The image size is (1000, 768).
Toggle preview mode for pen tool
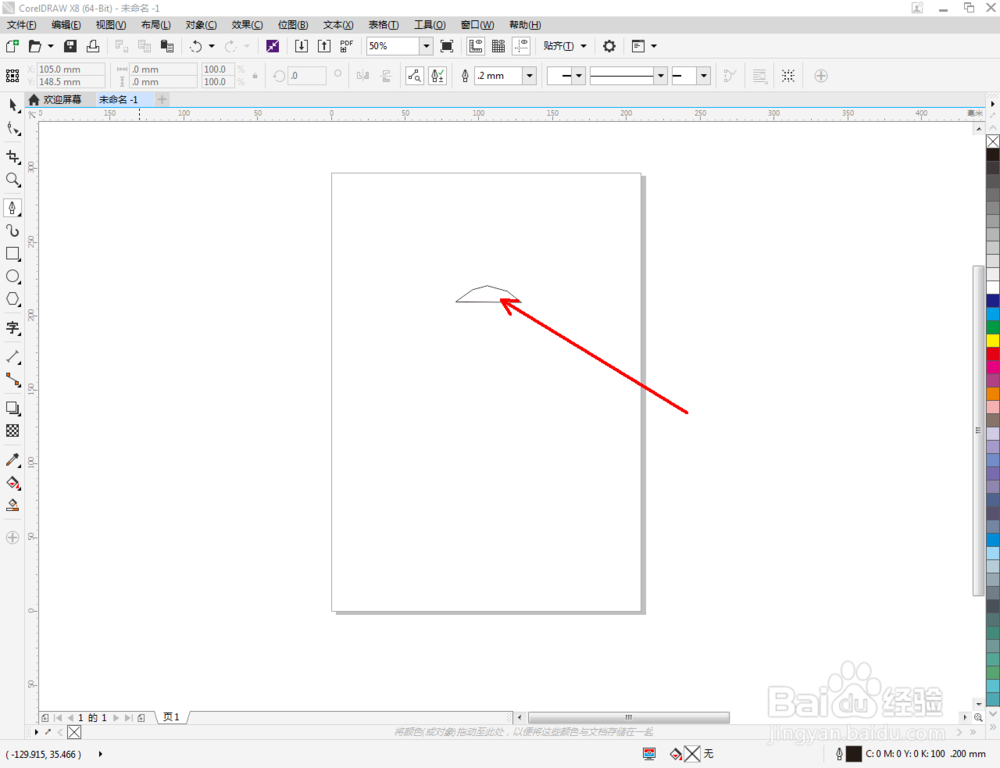pos(415,76)
